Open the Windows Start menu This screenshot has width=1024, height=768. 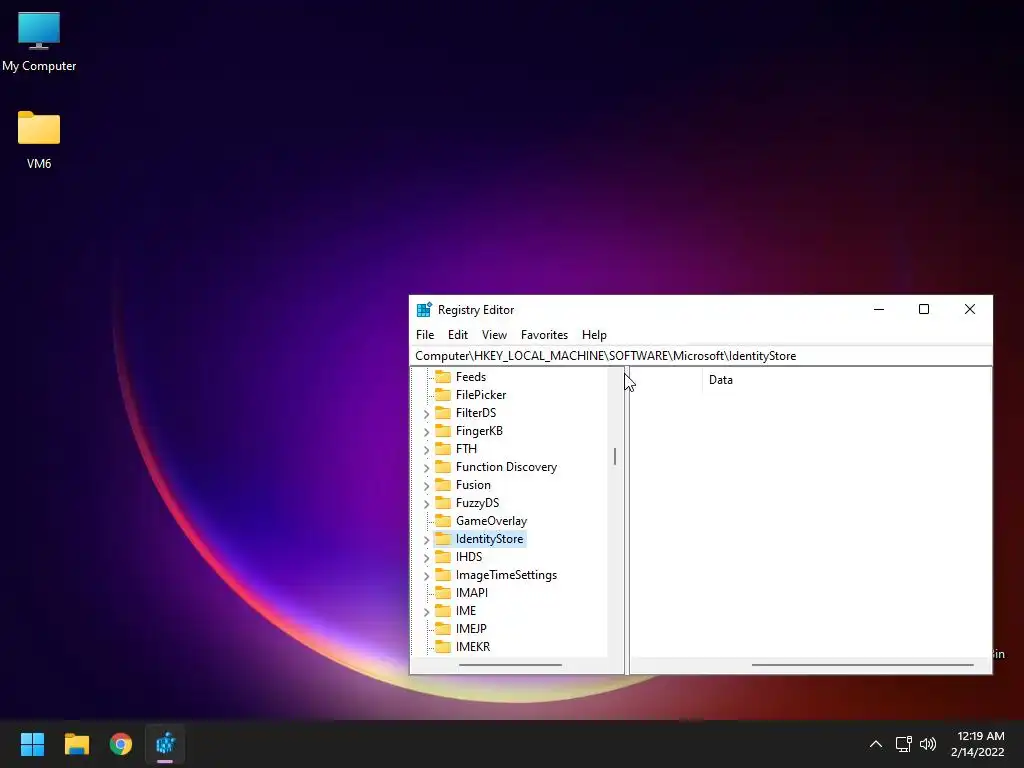click(x=32, y=744)
